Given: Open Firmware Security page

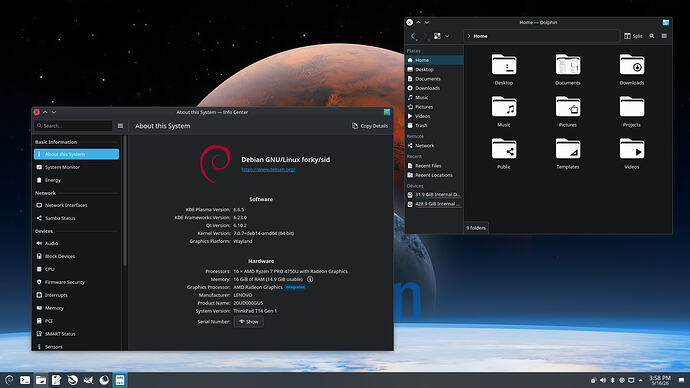Looking at the screenshot, I should (76, 282).
